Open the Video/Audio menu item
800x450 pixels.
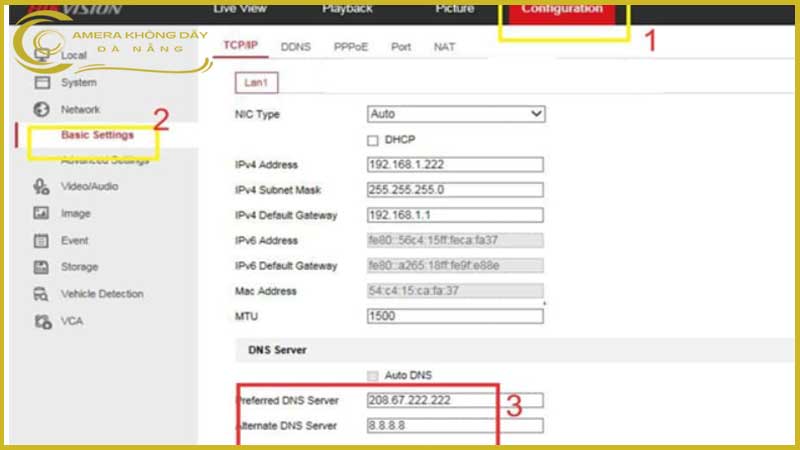coord(89,187)
